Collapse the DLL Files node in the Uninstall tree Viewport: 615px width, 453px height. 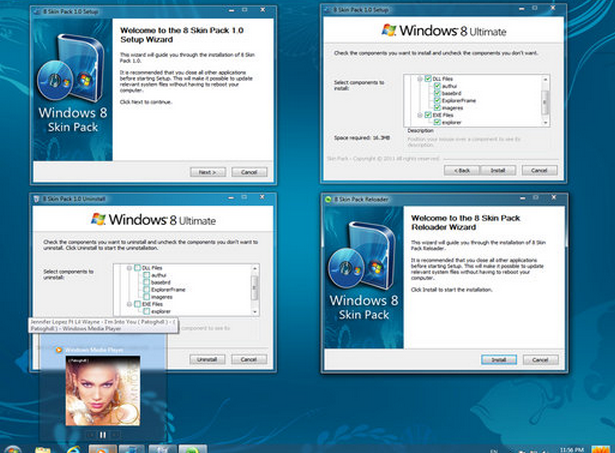[129, 268]
